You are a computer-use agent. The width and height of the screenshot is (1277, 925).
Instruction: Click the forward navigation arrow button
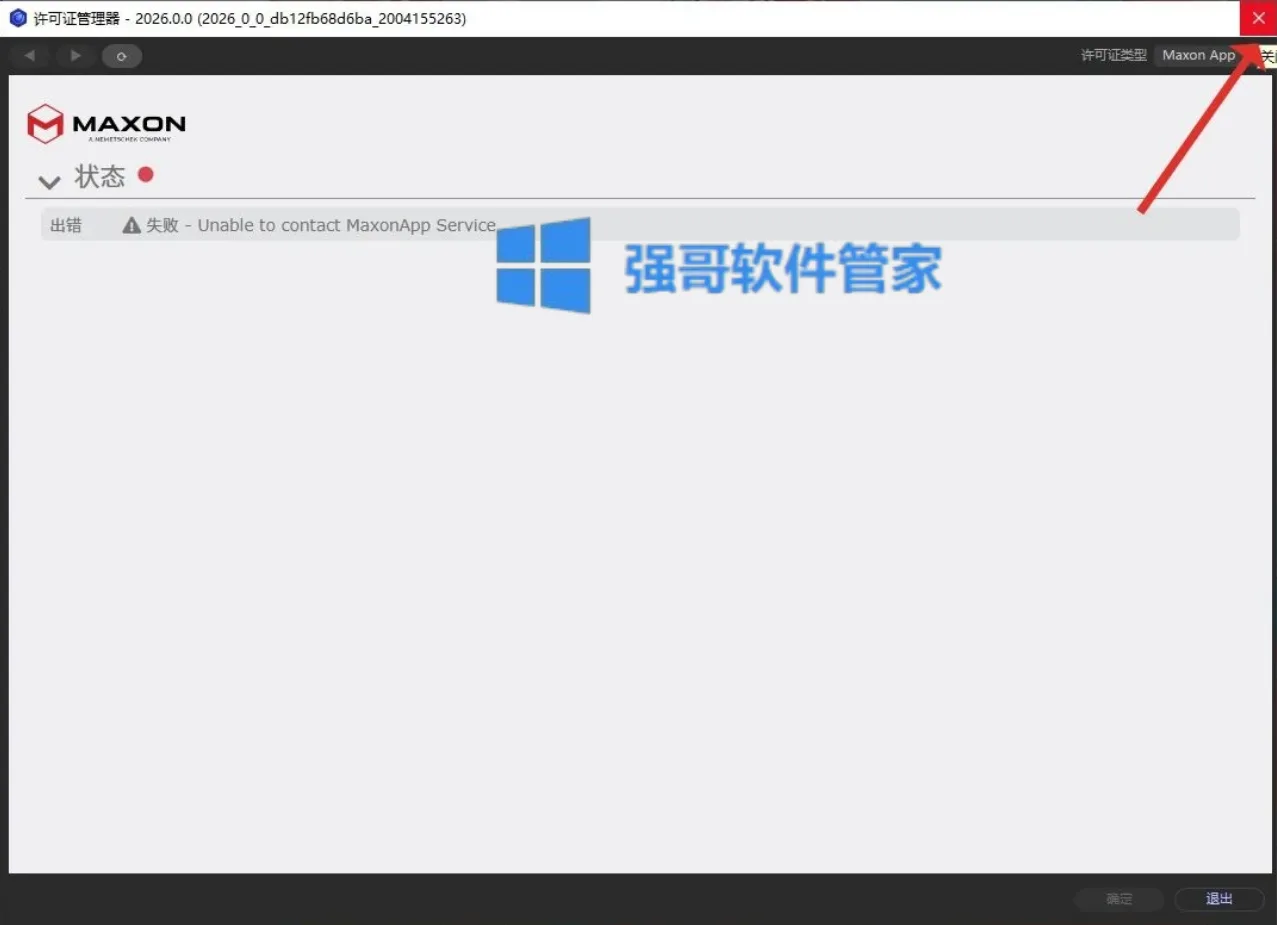coord(75,56)
